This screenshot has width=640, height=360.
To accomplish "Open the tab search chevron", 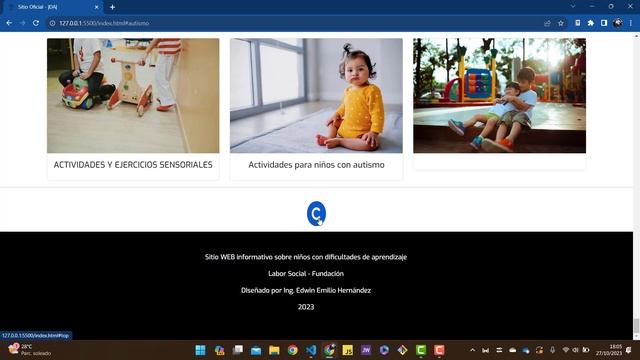I will [x=573, y=7].
